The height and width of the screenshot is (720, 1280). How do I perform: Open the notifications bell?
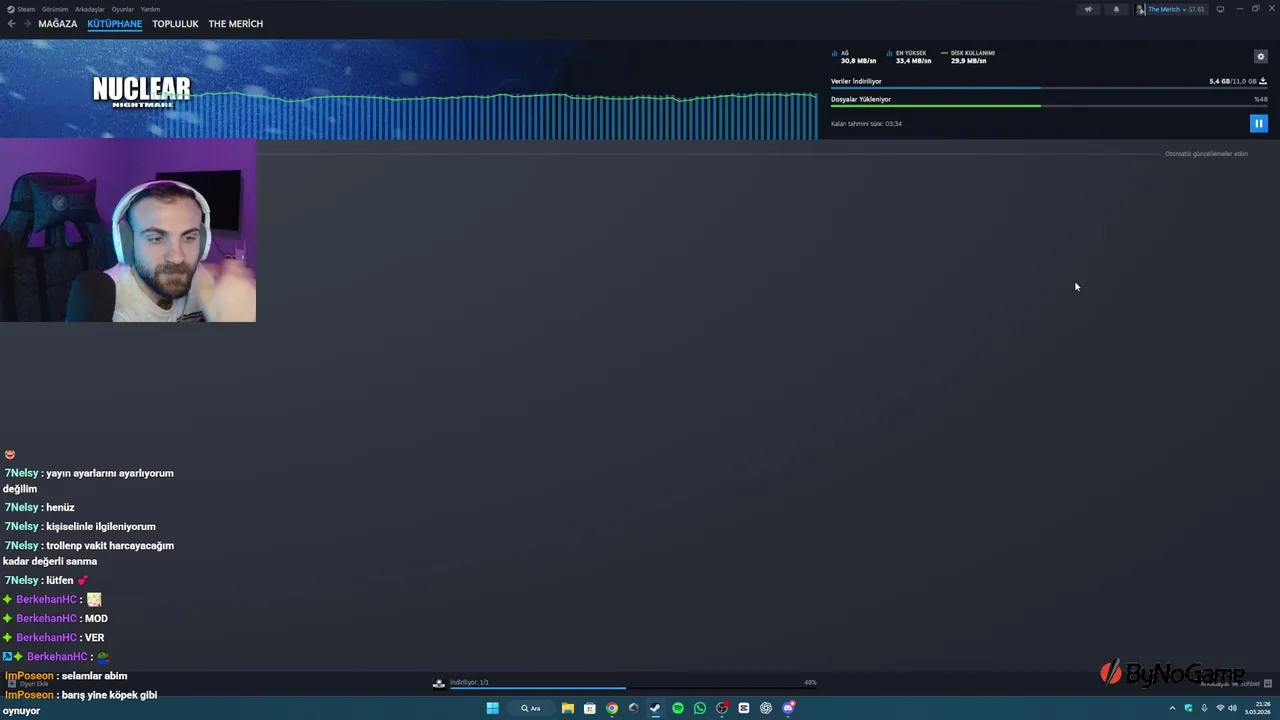[x=1116, y=9]
